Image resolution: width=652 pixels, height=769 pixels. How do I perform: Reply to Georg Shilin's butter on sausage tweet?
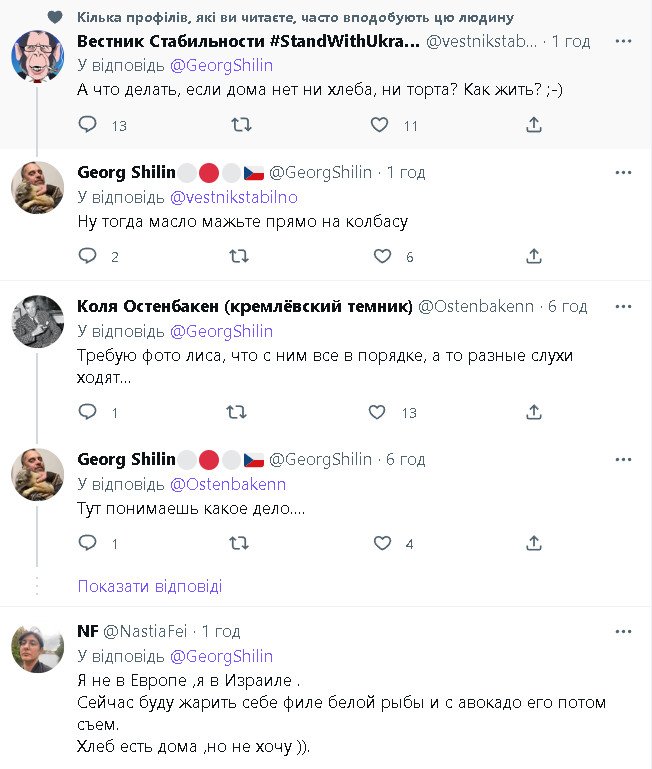88,257
